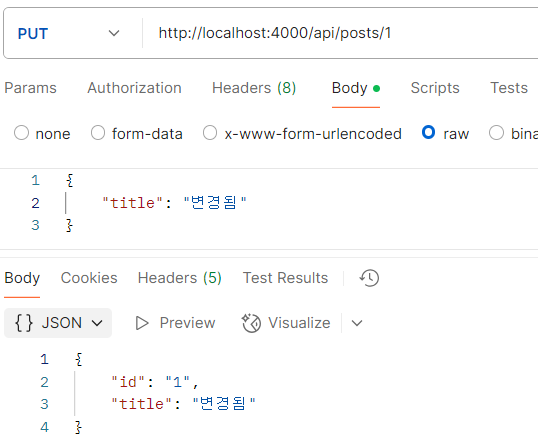Select the binary radio option
The width and height of the screenshot is (538, 440).
click(496, 133)
